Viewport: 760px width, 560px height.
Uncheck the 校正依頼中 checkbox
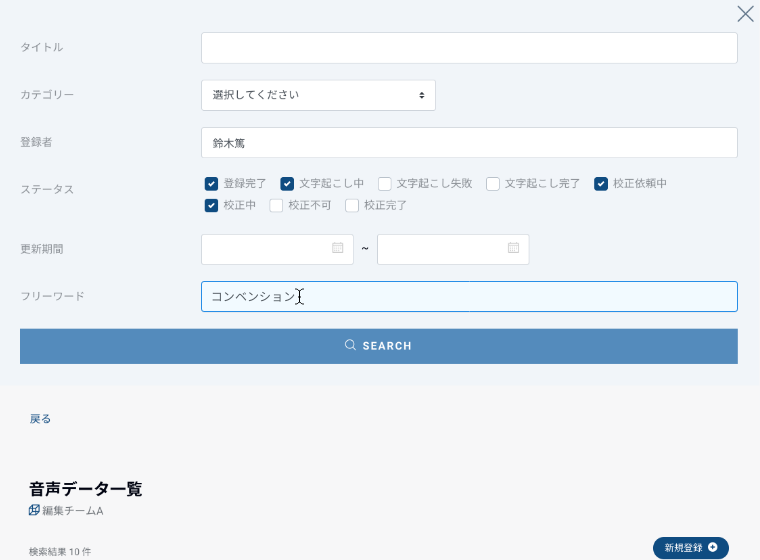point(601,184)
